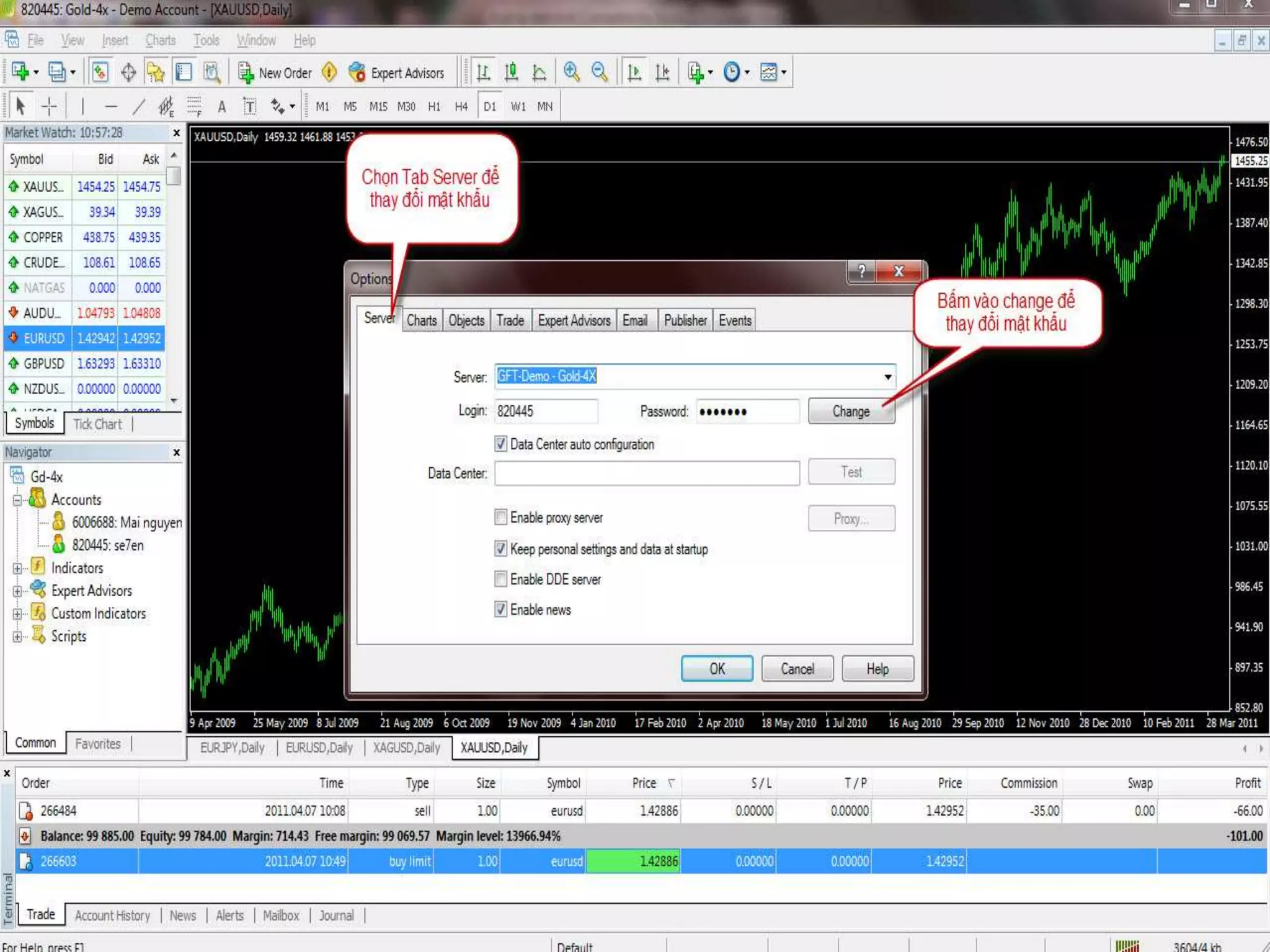
Task: Toggle Data Center auto configuration checkbox
Action: (x=501, y=444)
